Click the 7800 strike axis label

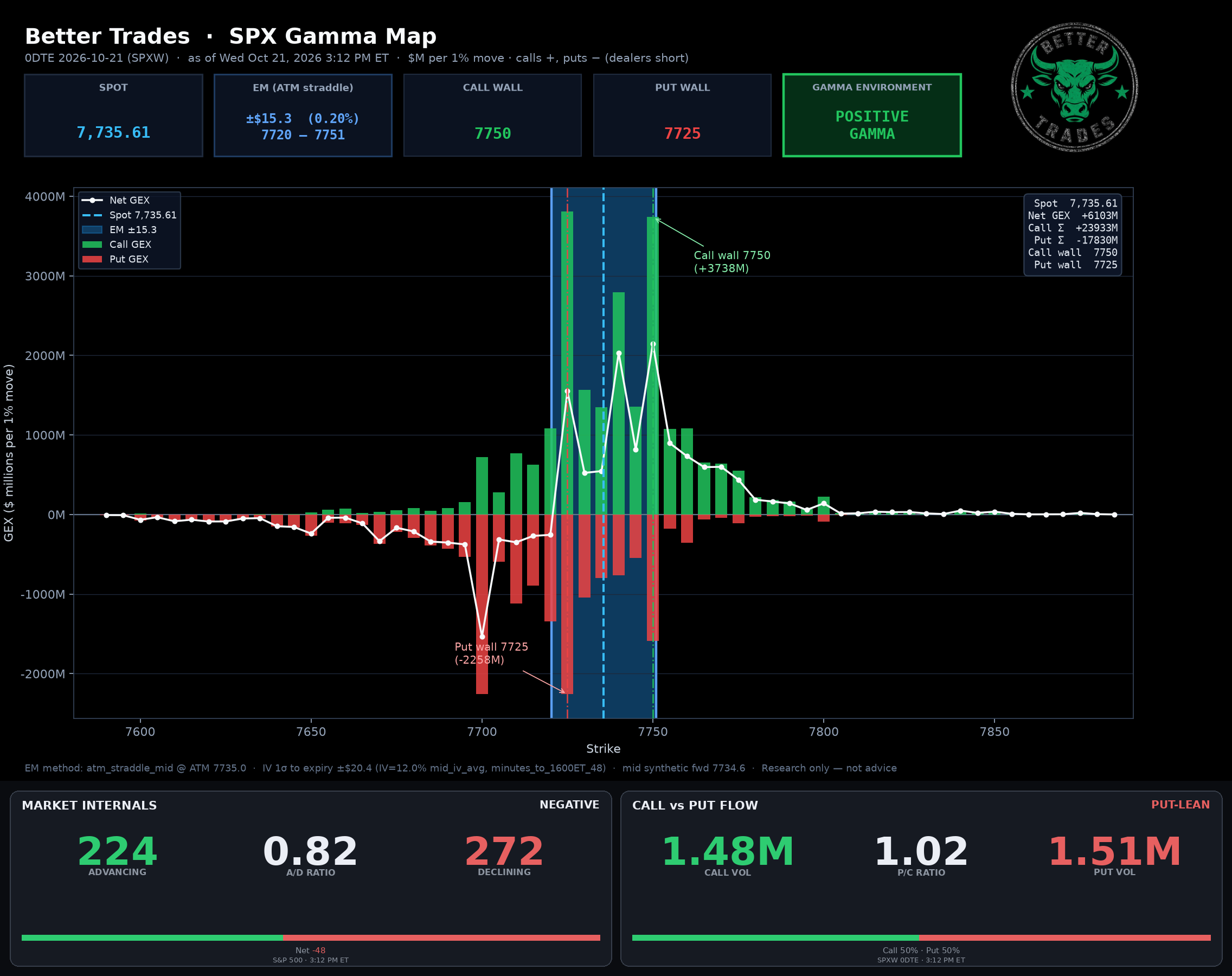tap(824, 731)
